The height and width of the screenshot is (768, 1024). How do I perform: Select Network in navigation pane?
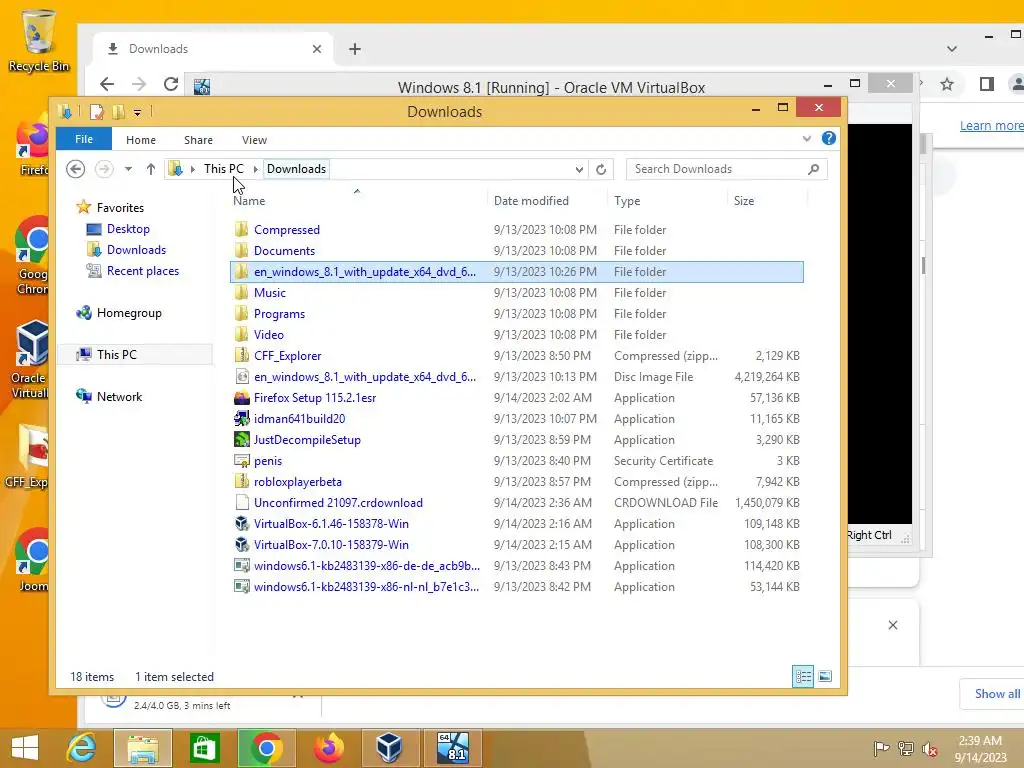120,397
